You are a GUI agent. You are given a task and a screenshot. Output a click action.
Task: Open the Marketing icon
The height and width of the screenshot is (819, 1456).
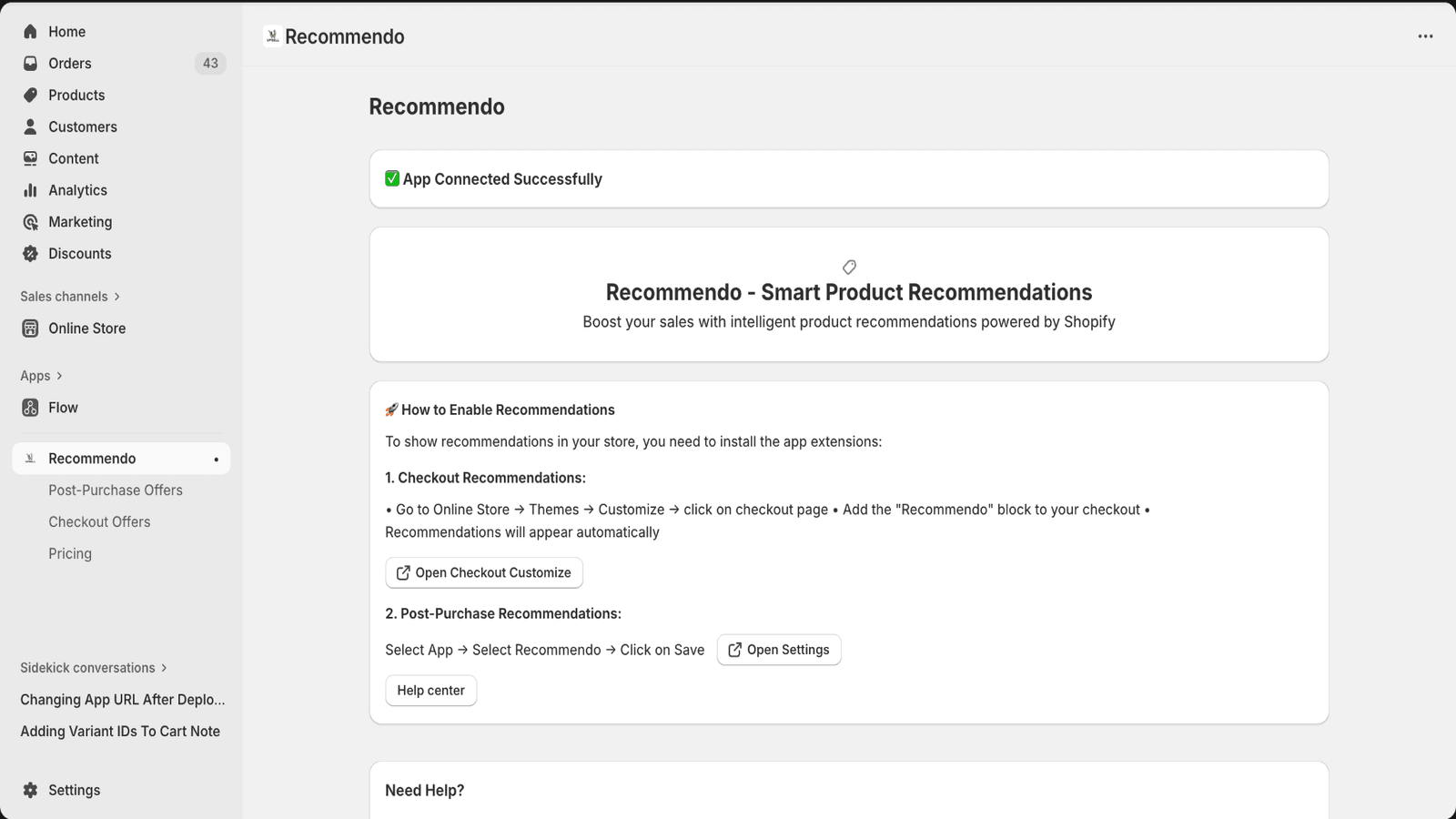pyautogui.click(x=31, y=221)
